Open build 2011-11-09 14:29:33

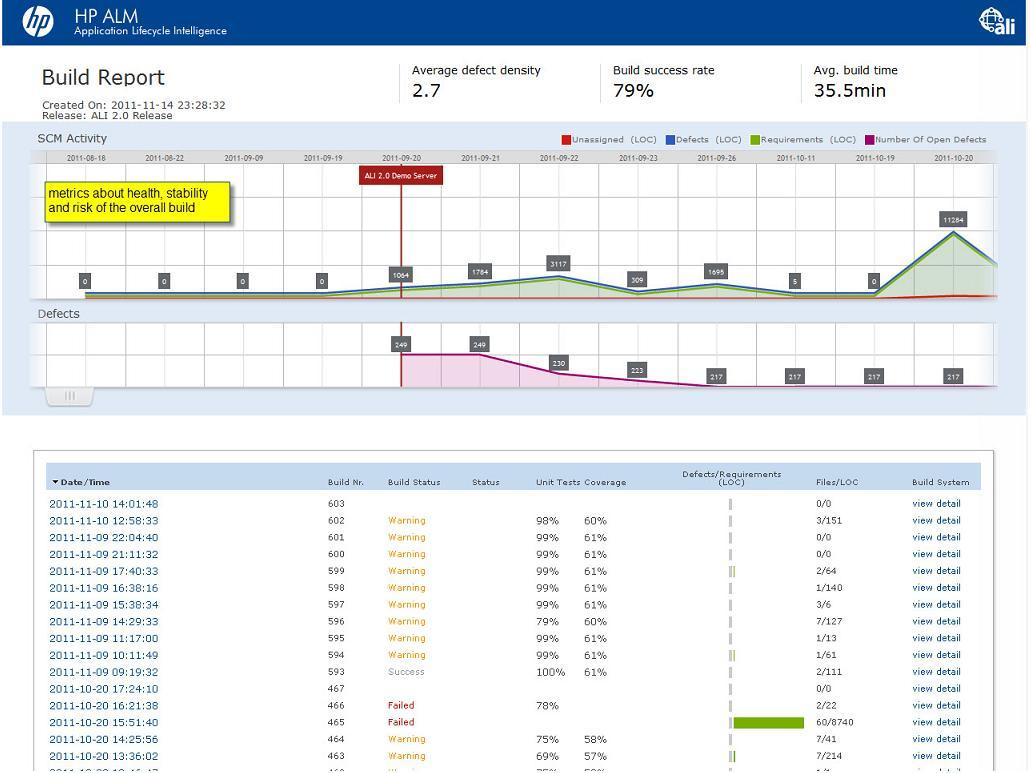click(x=104, y=622)
